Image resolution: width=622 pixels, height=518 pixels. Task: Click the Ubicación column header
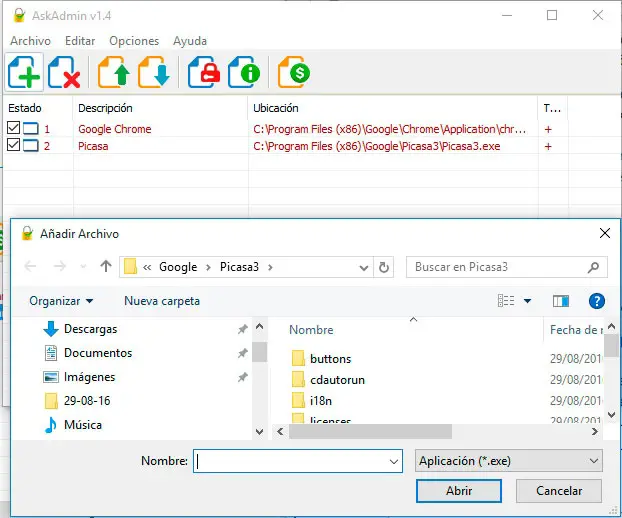pos(276,108)
